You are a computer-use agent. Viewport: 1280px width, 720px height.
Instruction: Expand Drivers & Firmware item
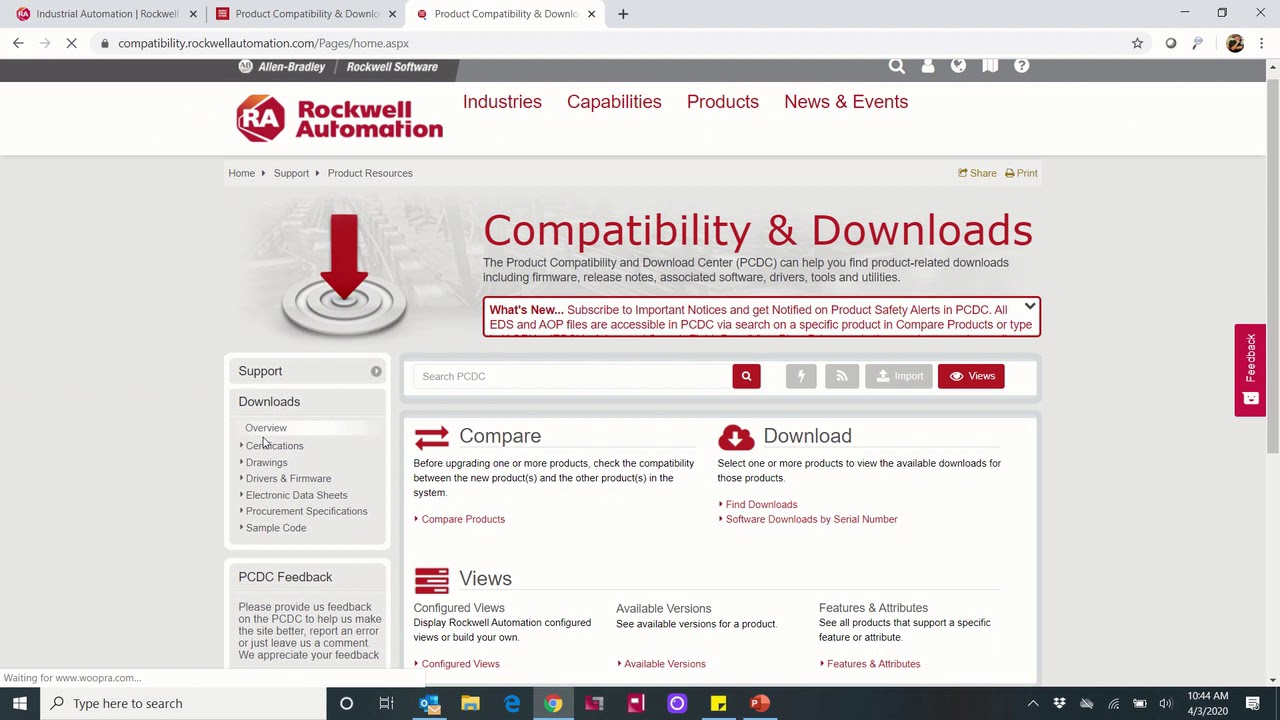286,479
